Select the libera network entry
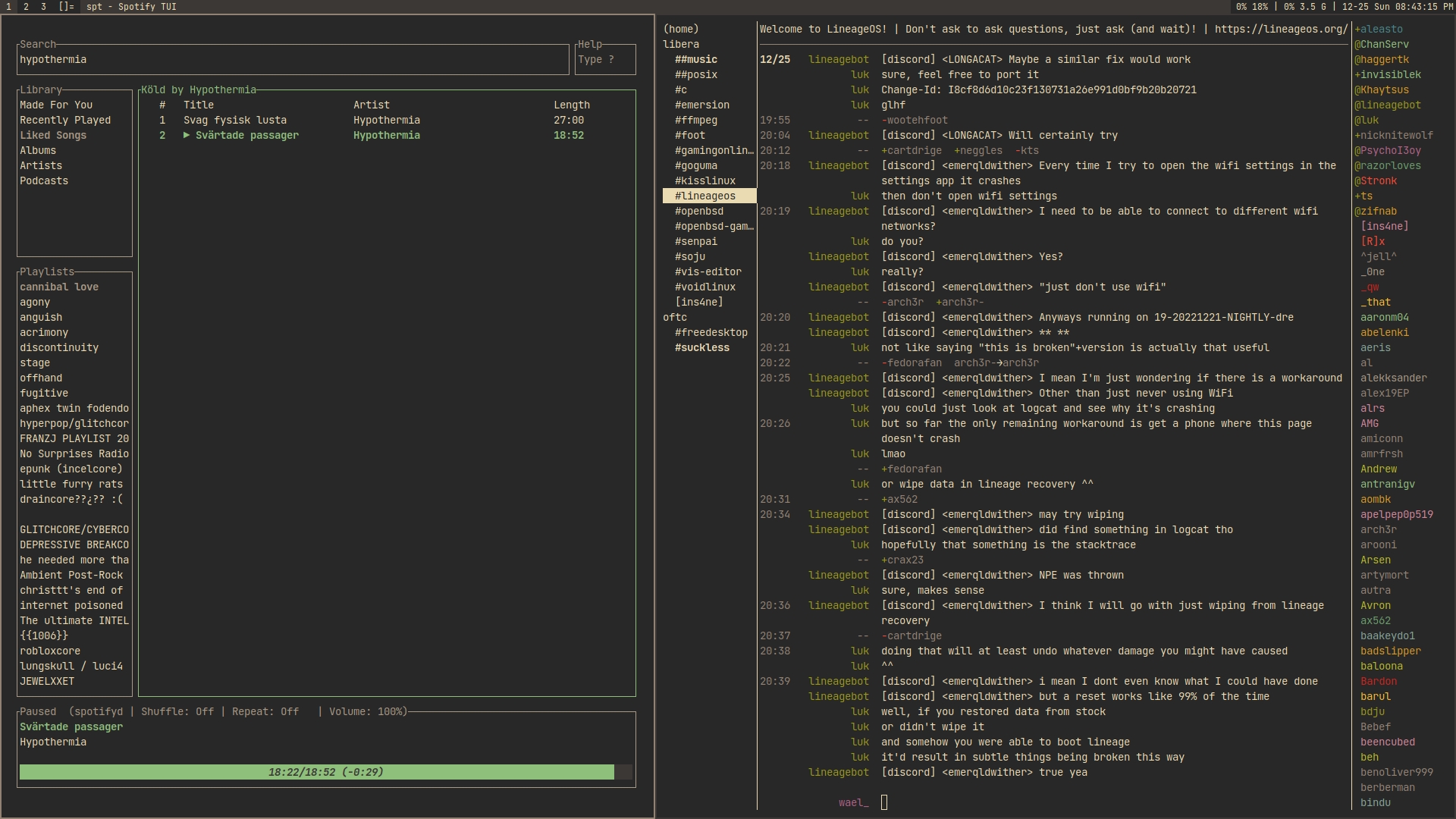Viewport: 1456px width, 819px height. coord(681,44)
